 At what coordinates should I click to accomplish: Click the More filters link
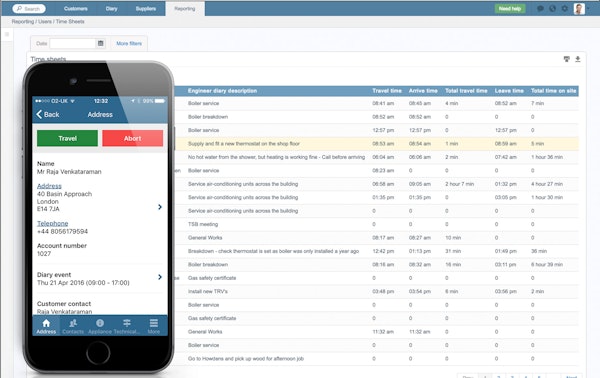click(x=129, y=44)
